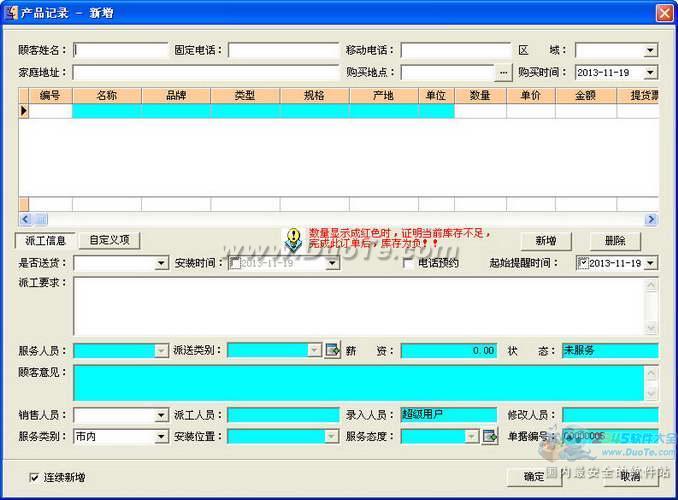Toggle the 连续新增 checkbox

coord(34,478)
